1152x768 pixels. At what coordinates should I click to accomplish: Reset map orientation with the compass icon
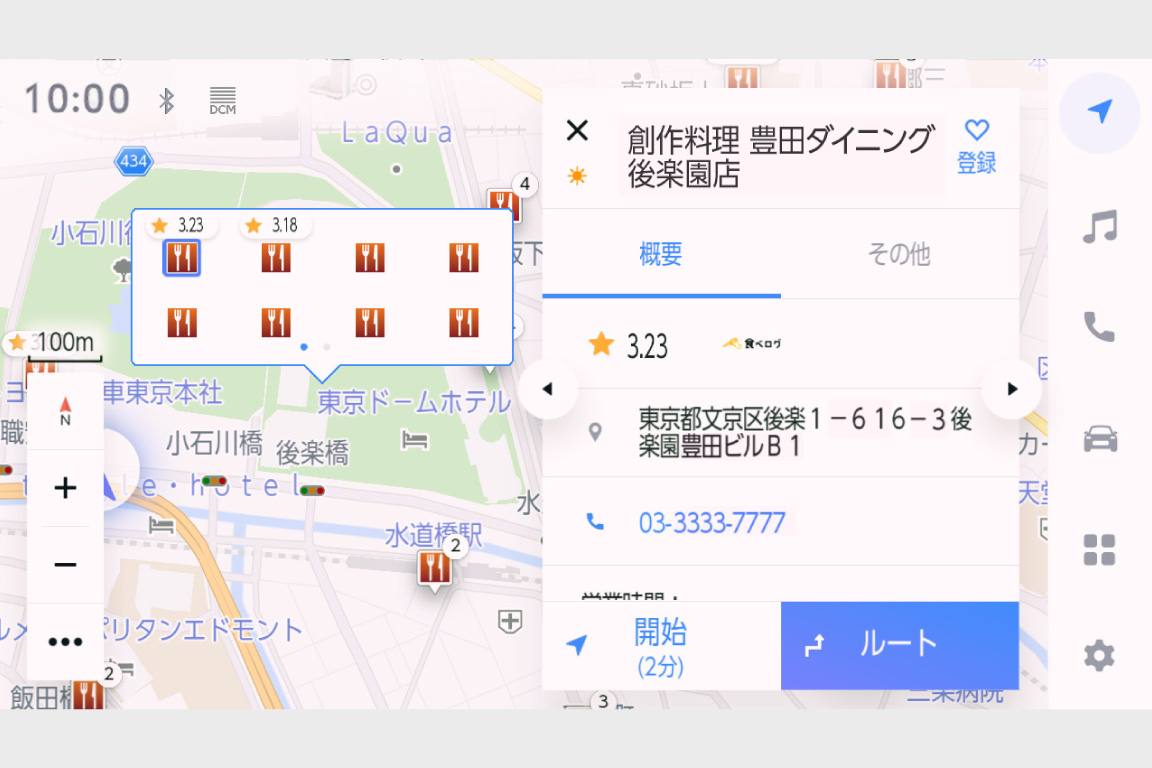point(65,410)
